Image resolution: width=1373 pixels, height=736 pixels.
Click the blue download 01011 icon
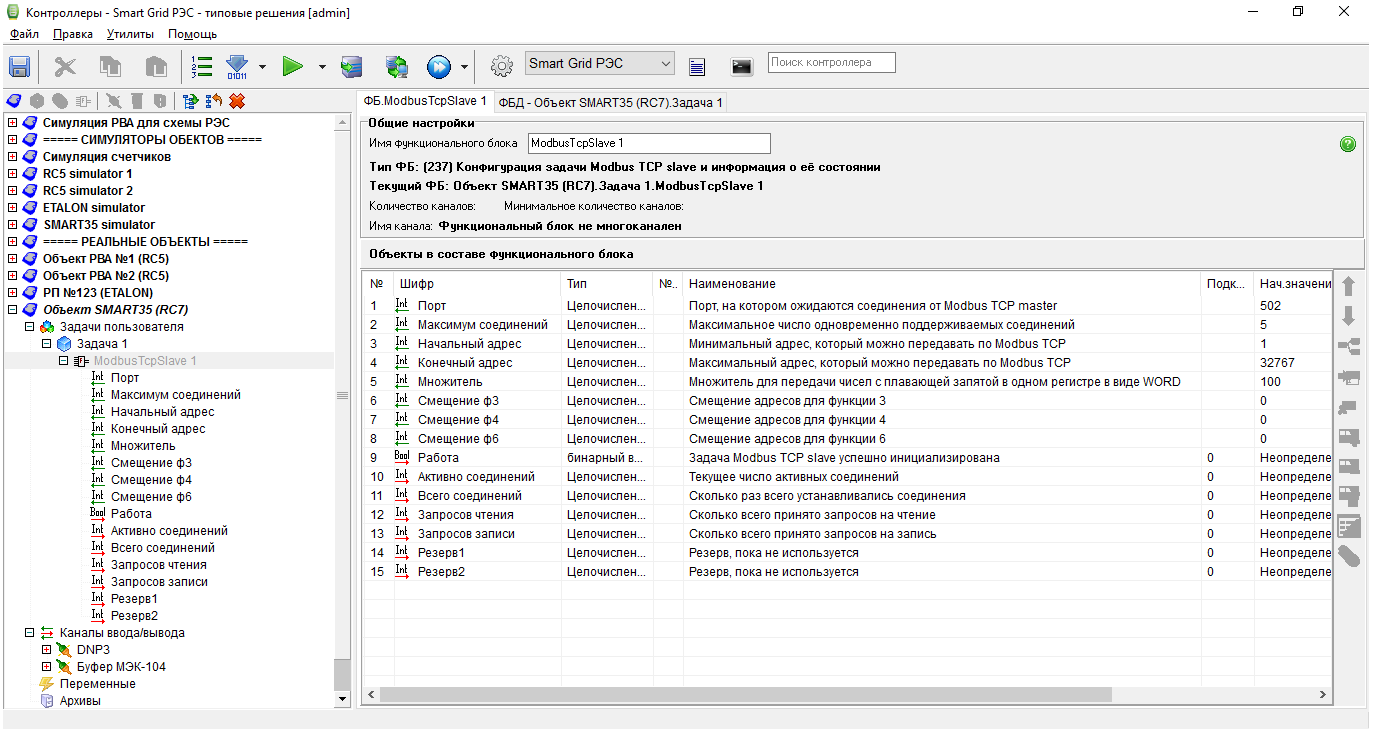237,66
